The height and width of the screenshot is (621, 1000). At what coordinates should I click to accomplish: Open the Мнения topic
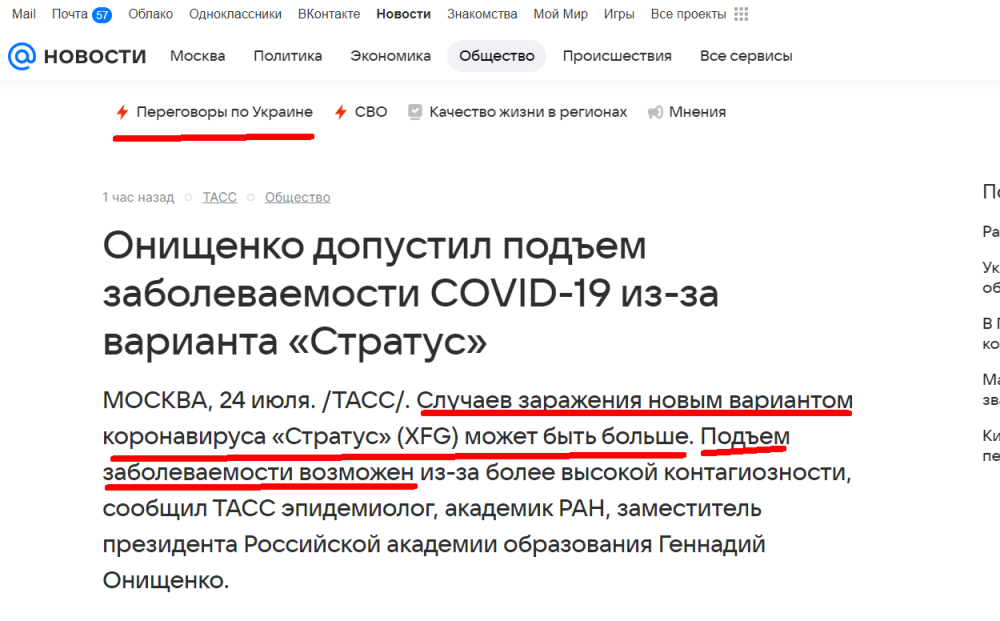697,112
